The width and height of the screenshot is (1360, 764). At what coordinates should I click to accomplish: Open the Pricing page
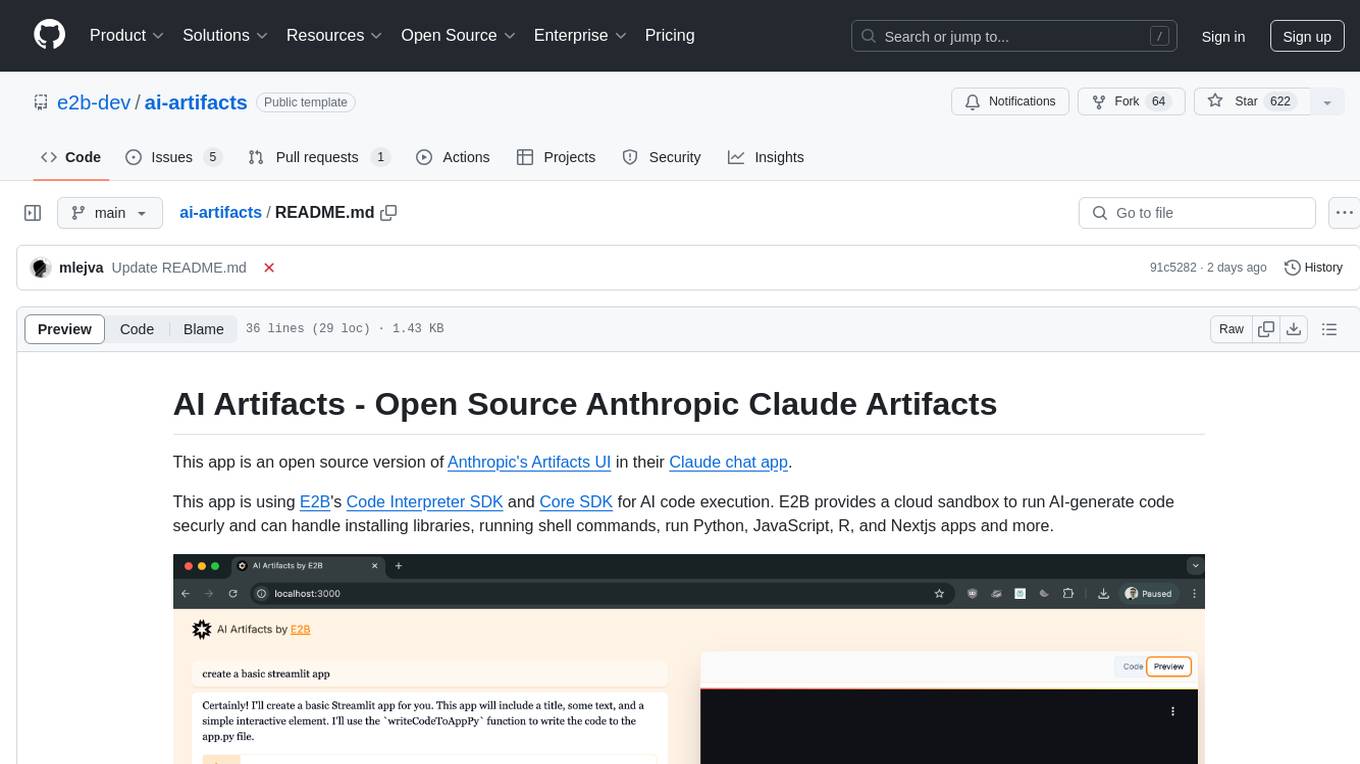pos(670,35)
